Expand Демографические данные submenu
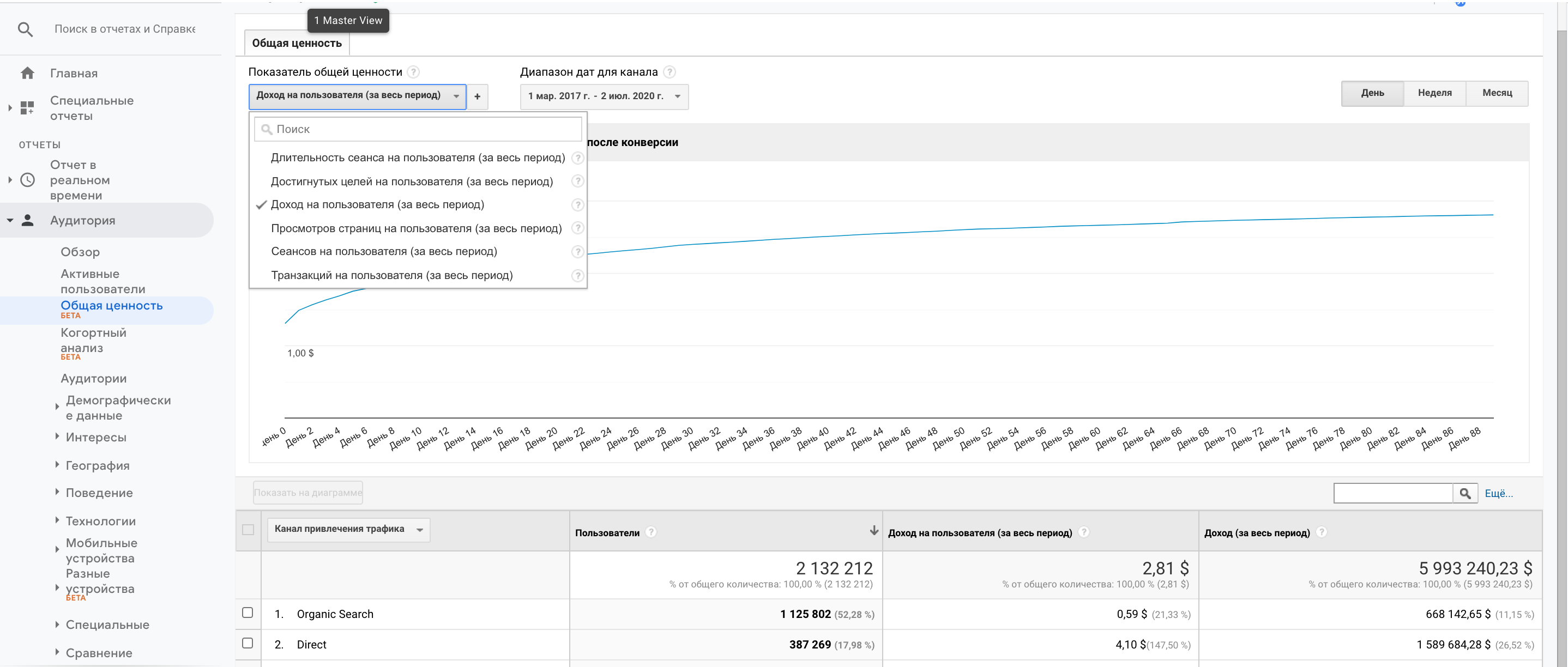 pos(57,407)
